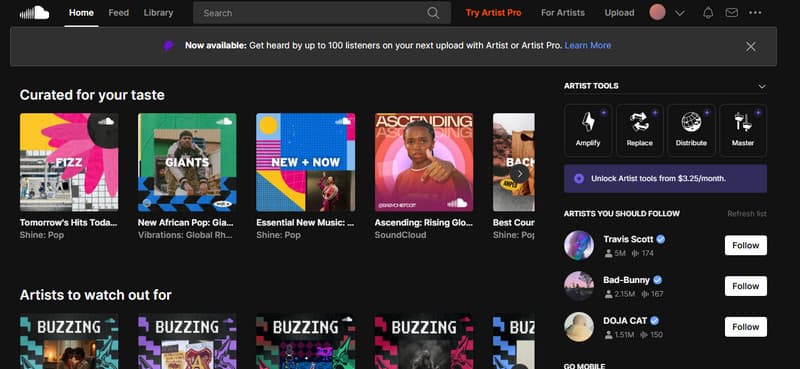The image size is (800, 369).
Task: Advance the Curated carousel with next arrow
Action: (519, 174)
